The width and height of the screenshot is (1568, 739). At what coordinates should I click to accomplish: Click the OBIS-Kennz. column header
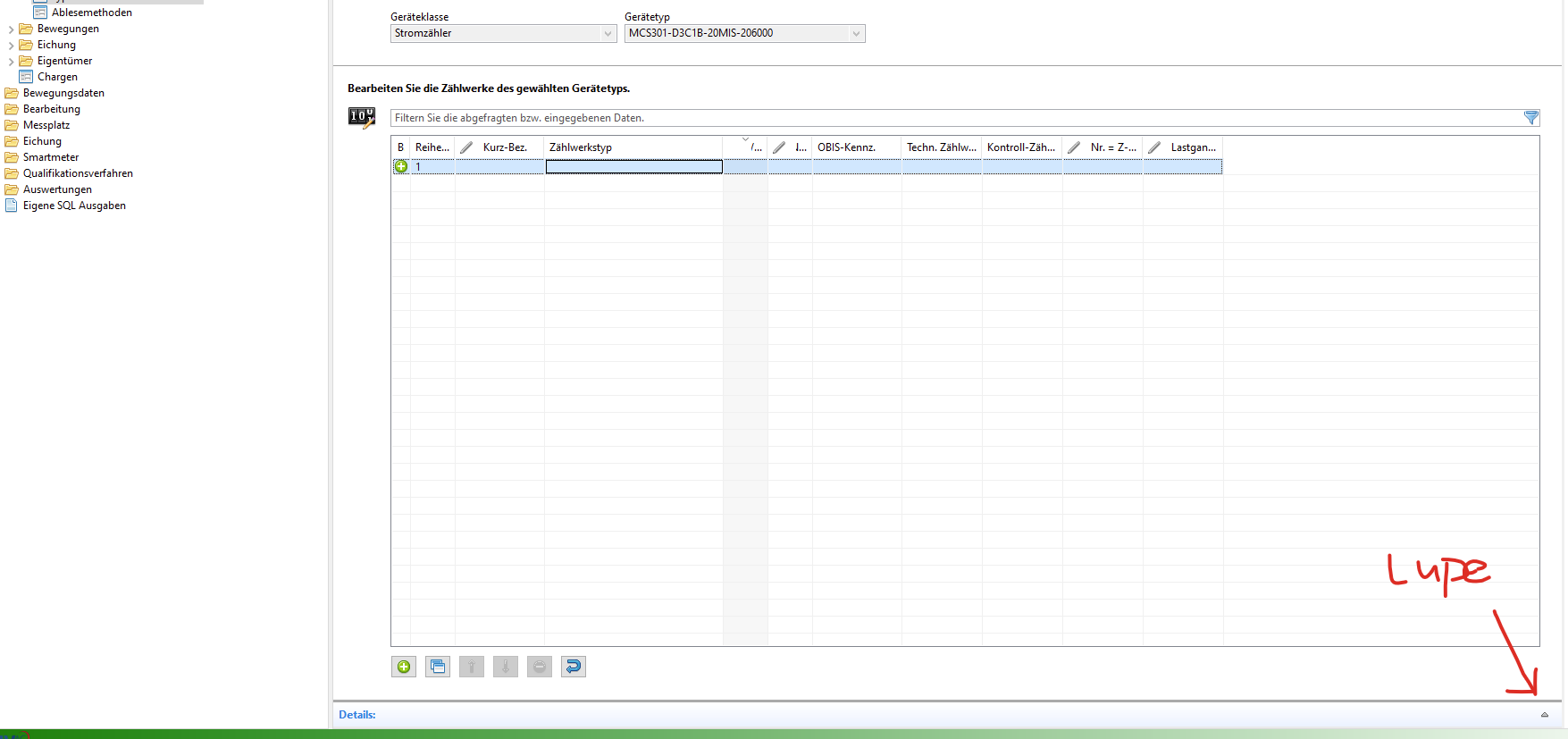point(846,147)
